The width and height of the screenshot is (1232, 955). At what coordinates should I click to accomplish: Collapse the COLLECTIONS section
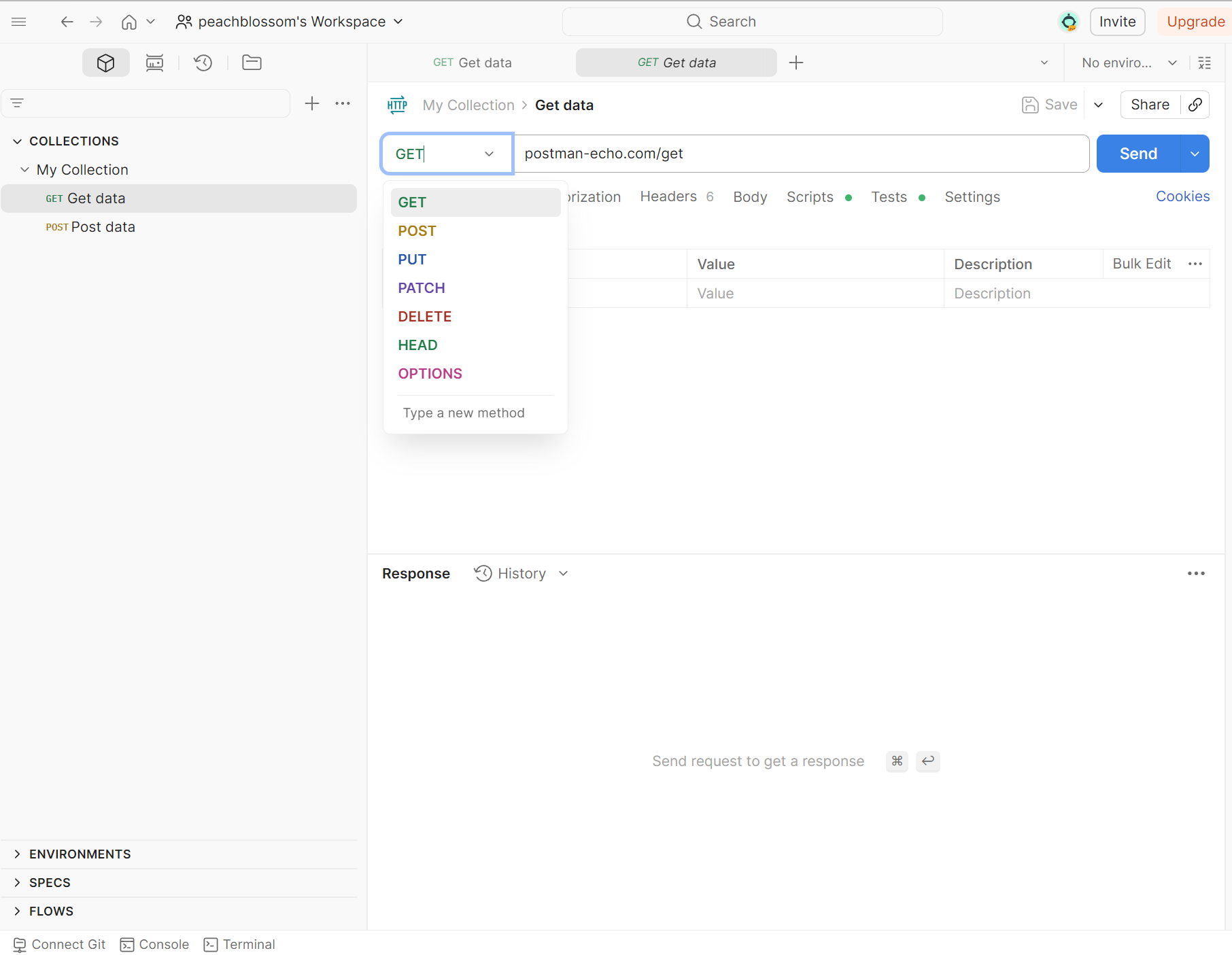tap(17, 141)
